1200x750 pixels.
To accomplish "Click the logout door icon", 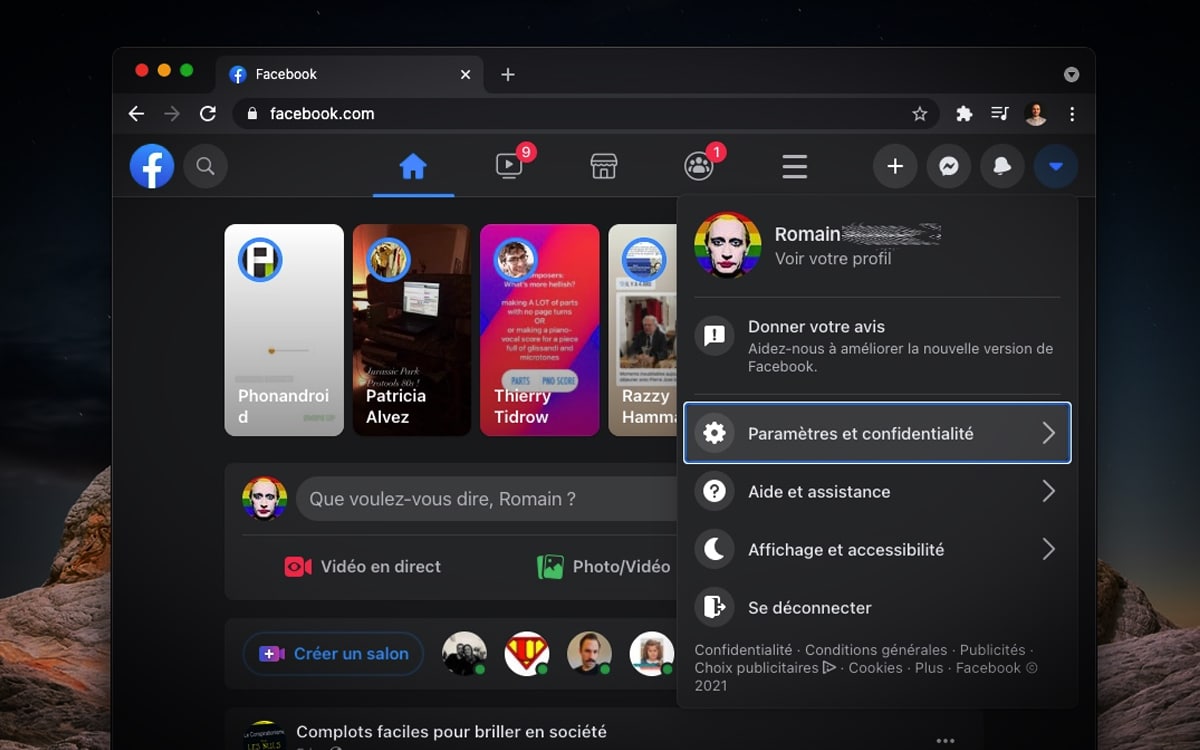I will coord(714,607).
